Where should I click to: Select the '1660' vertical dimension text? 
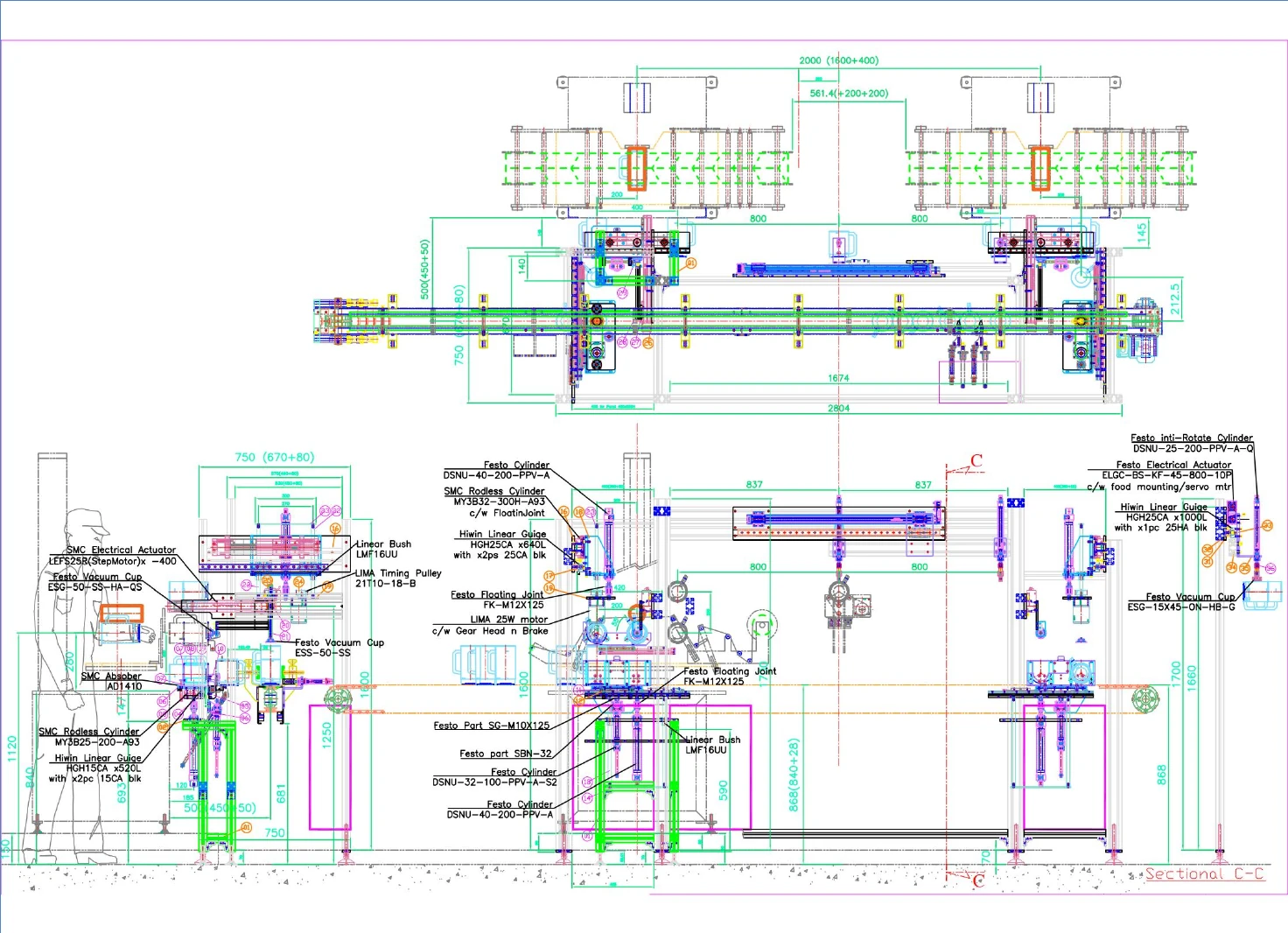click(x=1191, y=677)
